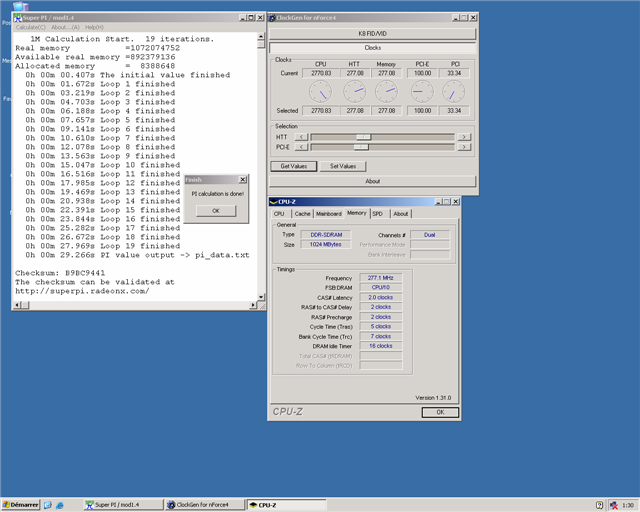Open the Mainboard tab in CPU-Z
The width and height of the screenshot is (640, 512).
(x=329, y=213)
